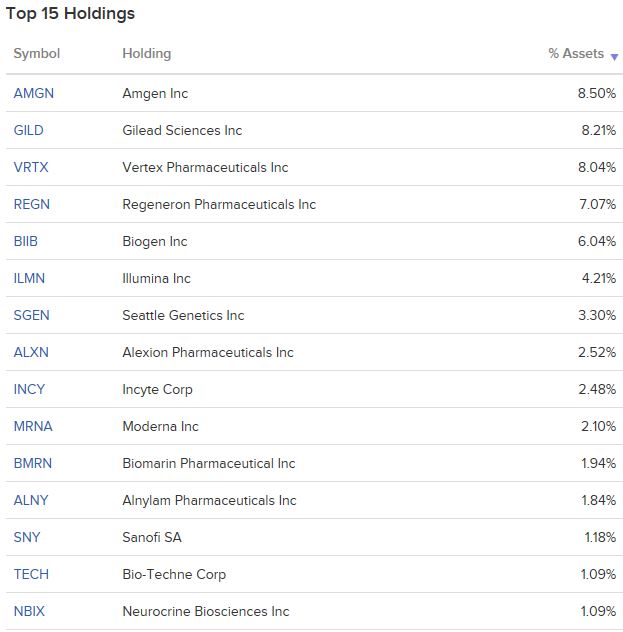Click the SNY symbol link
The image size is (623, 632).
27,537
